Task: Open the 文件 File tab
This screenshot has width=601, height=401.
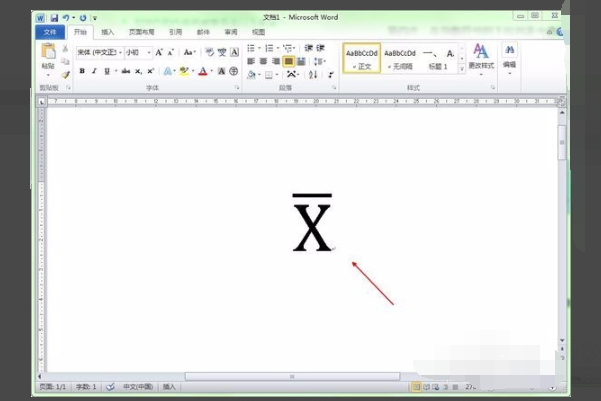Action: (50, 32)
